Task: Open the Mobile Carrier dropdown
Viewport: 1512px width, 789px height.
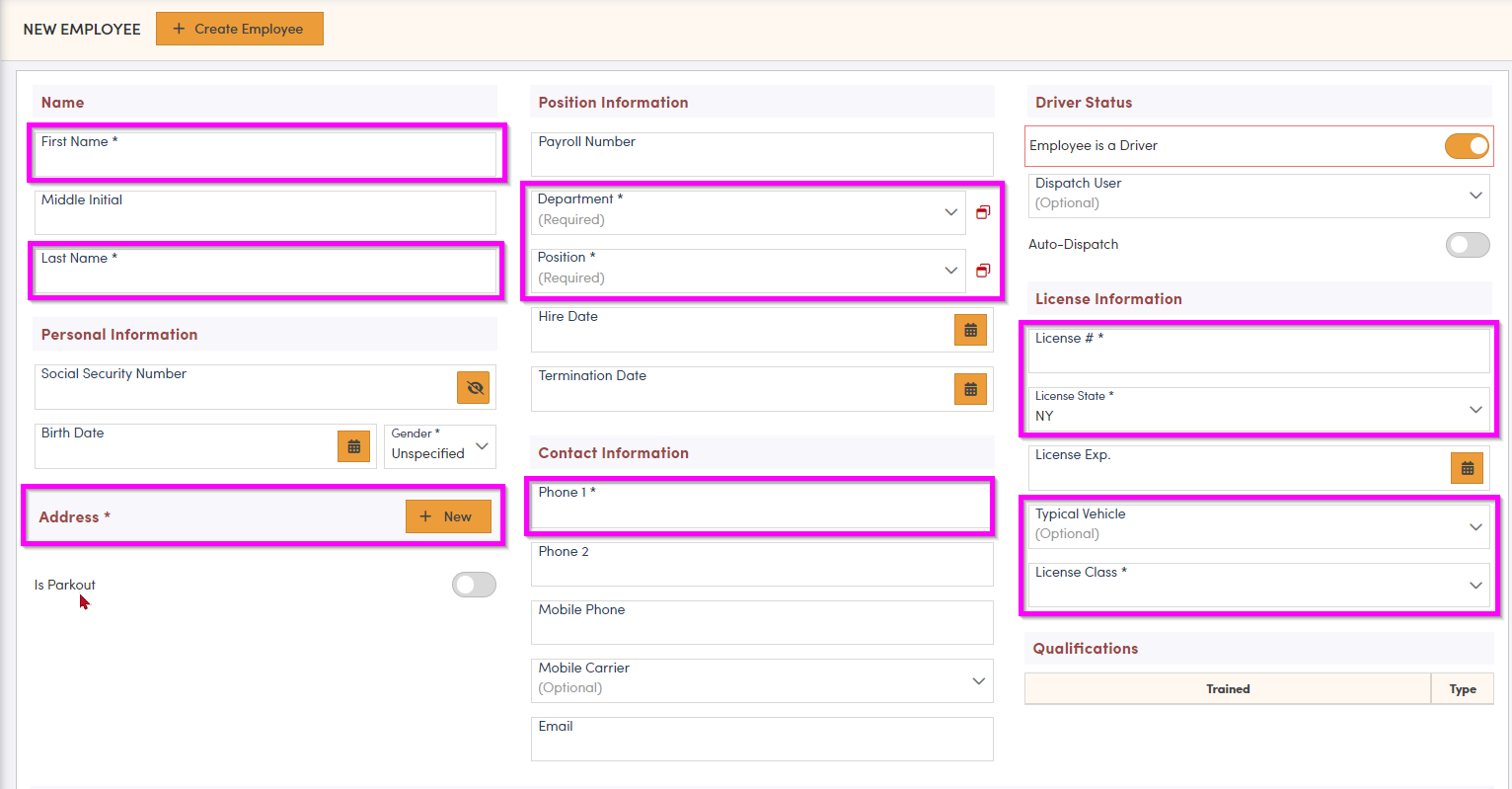Action: tap(978, 681)
